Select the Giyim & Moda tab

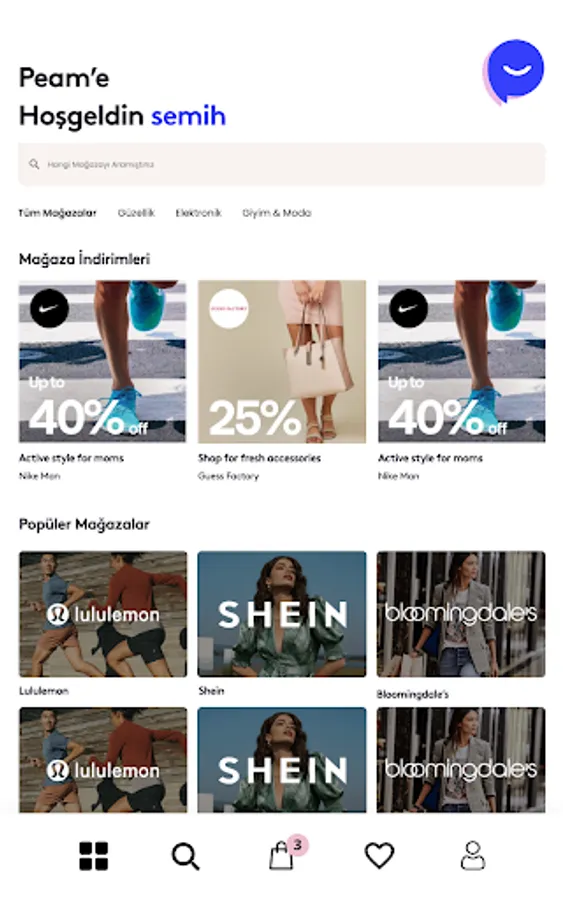[277, 213]
